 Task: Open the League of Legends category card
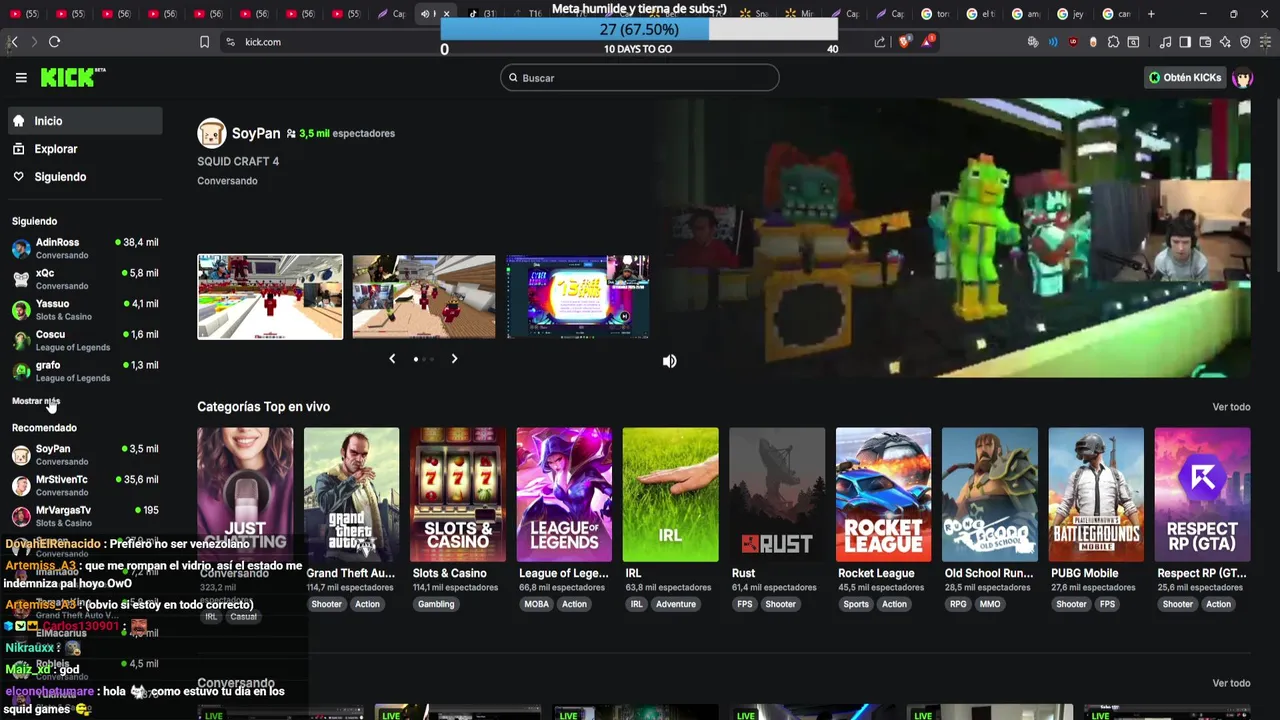(x=564, y=495)
